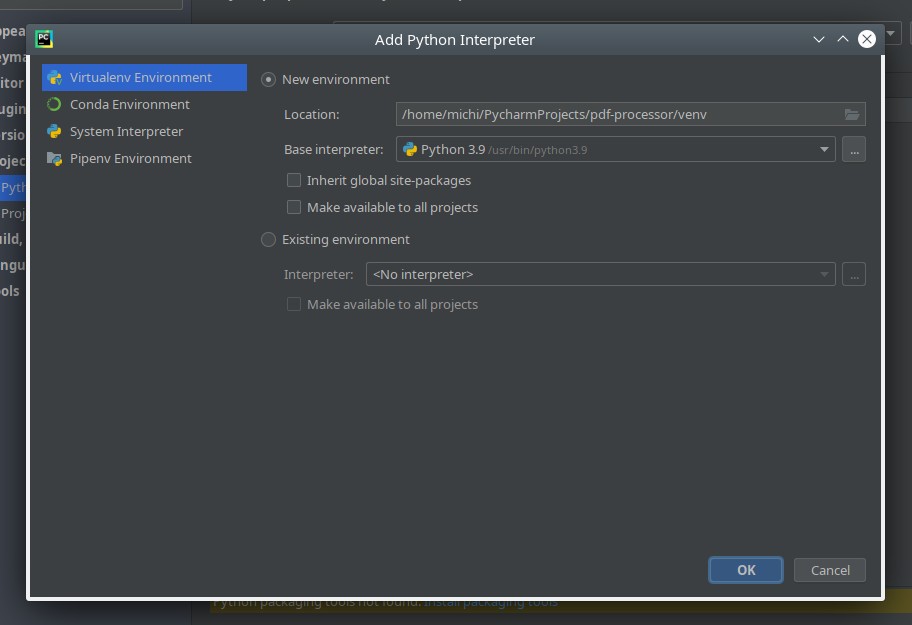912x625 pixels.
Task: Close the Add Python Interpreter dialog
Action: pos(867,39)
